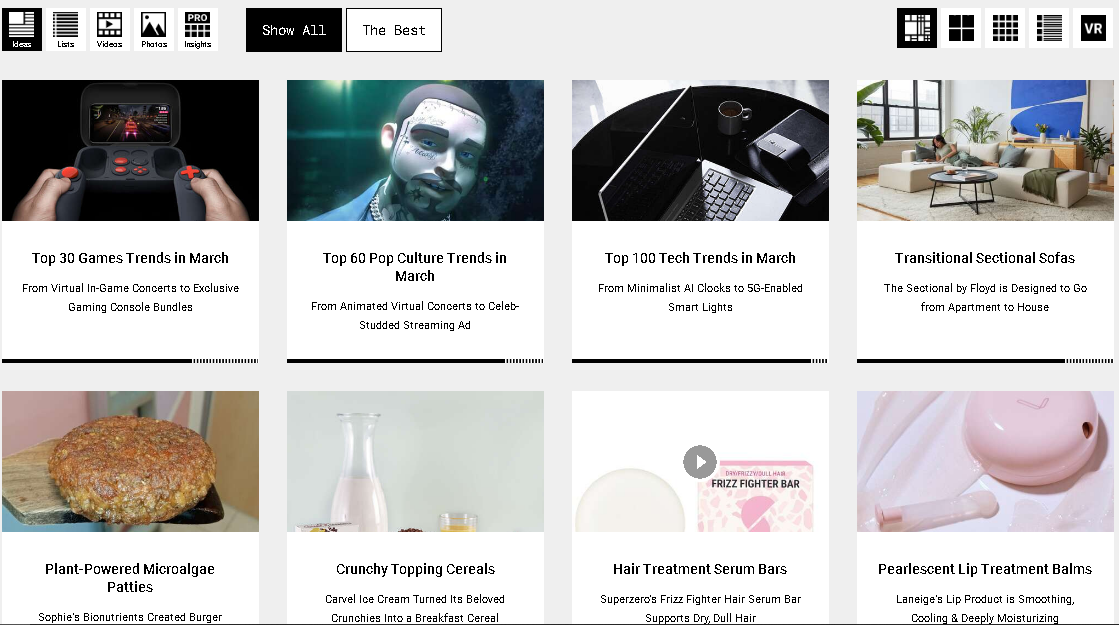Click the Pop Culture Trends score bar

[x=415, y=361]
